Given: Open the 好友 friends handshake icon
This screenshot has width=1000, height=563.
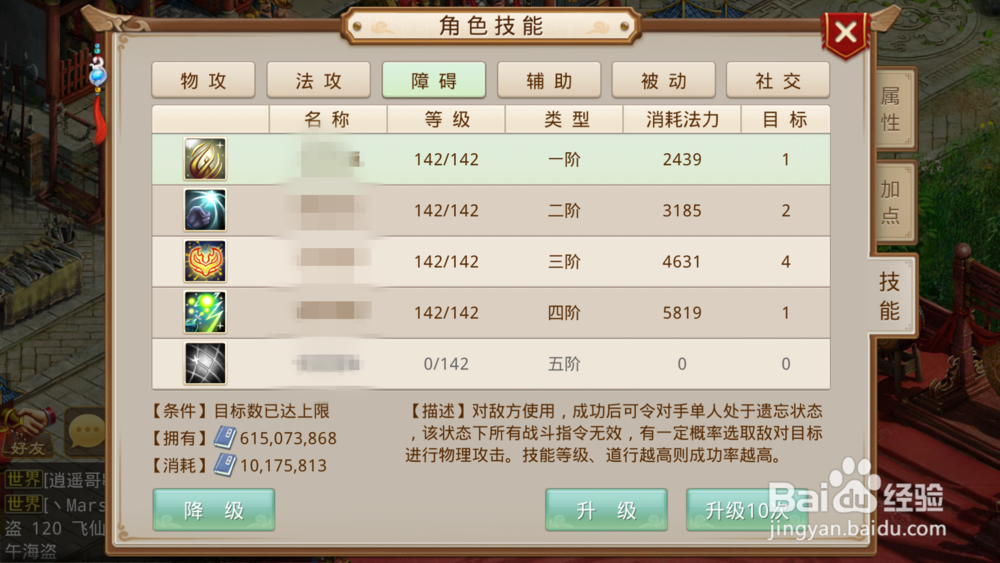Looking at the screenshot, I should (x=27, y=432).
